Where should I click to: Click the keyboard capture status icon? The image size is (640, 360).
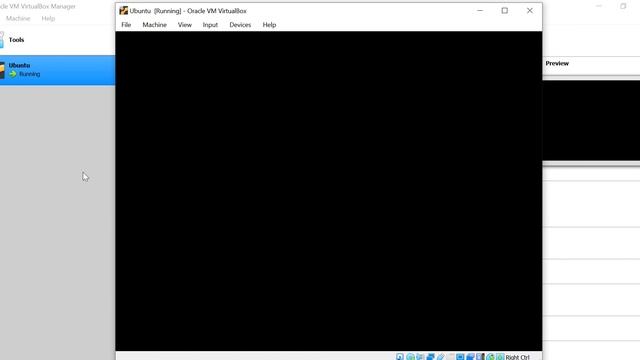[x=500, y=357]
